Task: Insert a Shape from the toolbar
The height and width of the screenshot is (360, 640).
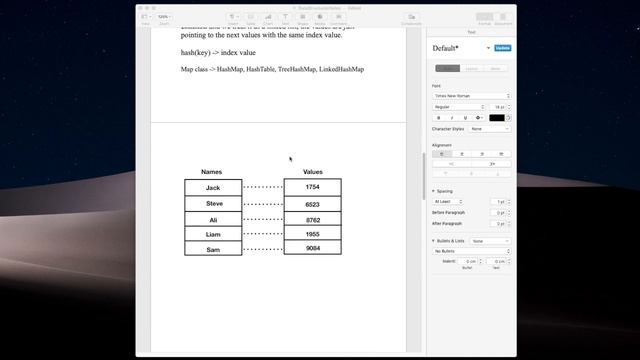Action: [x=303, y=17]
